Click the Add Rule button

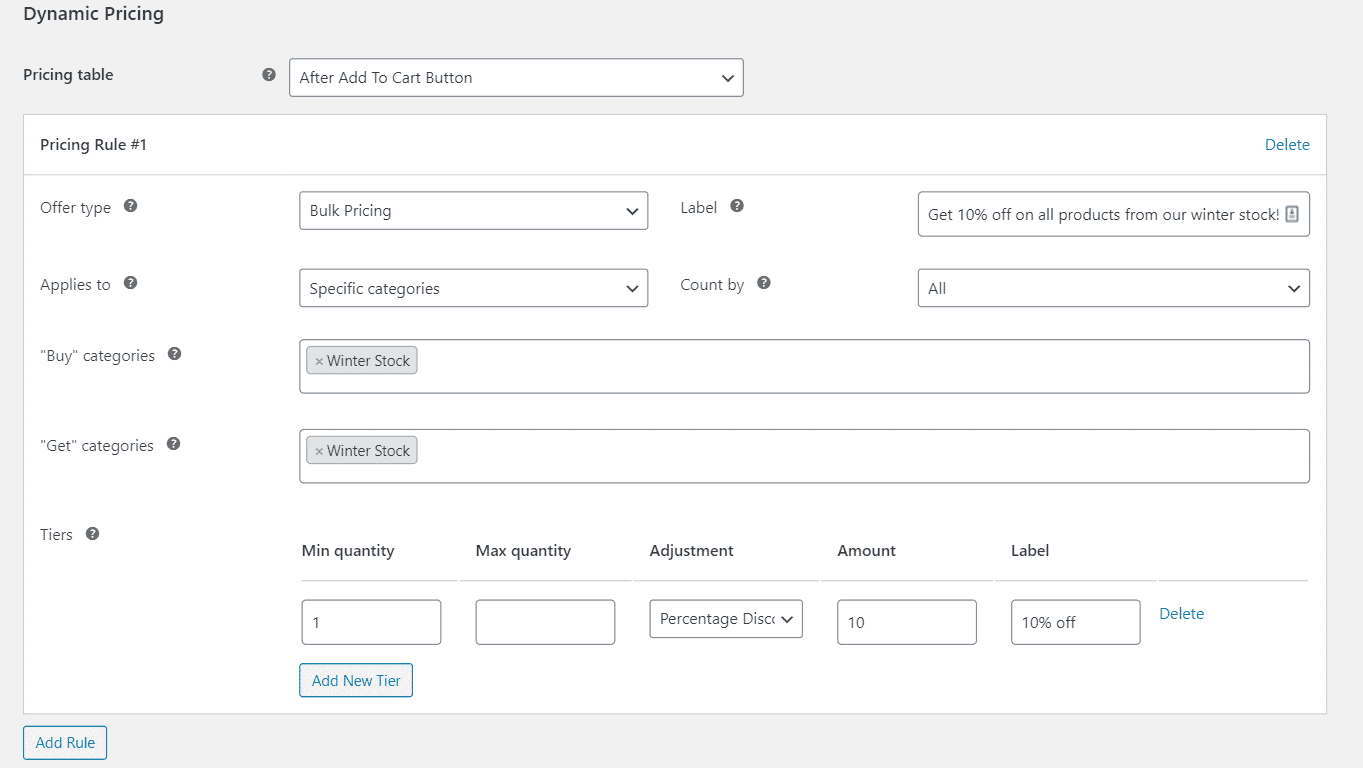pyautogui.click(x=65, y=743)
